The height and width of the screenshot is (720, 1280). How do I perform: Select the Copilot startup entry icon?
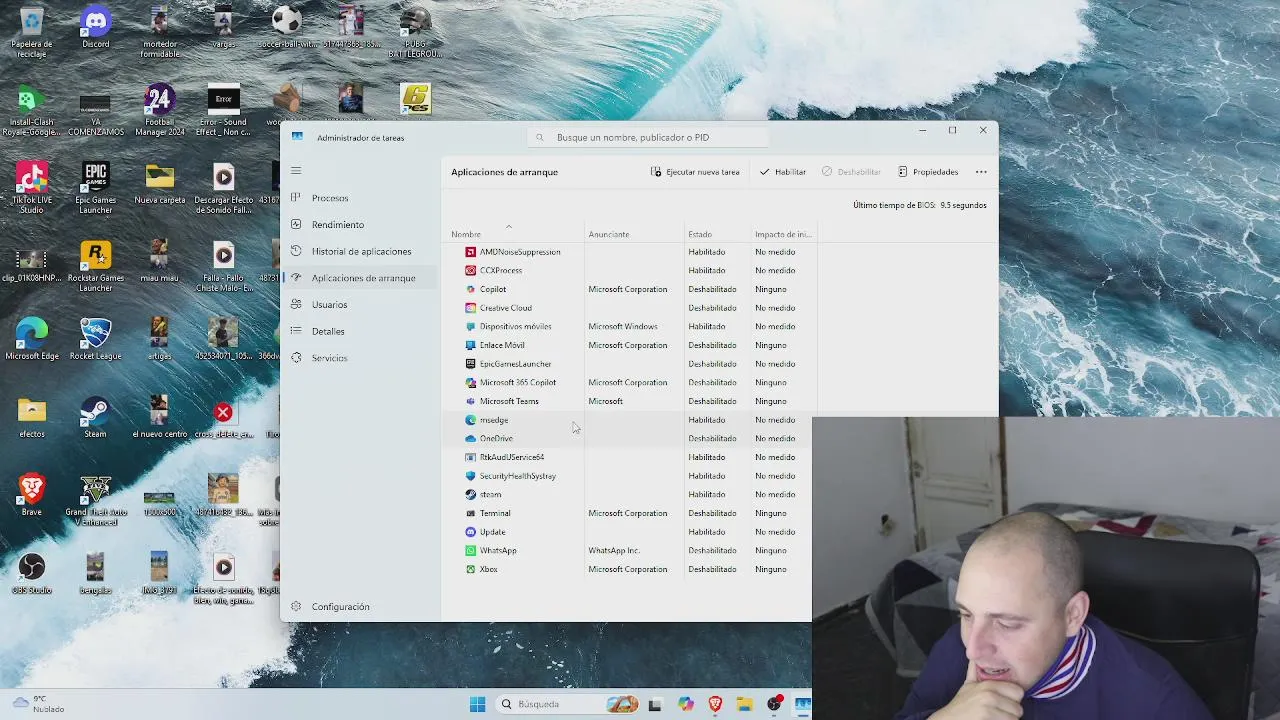point(471,289)
